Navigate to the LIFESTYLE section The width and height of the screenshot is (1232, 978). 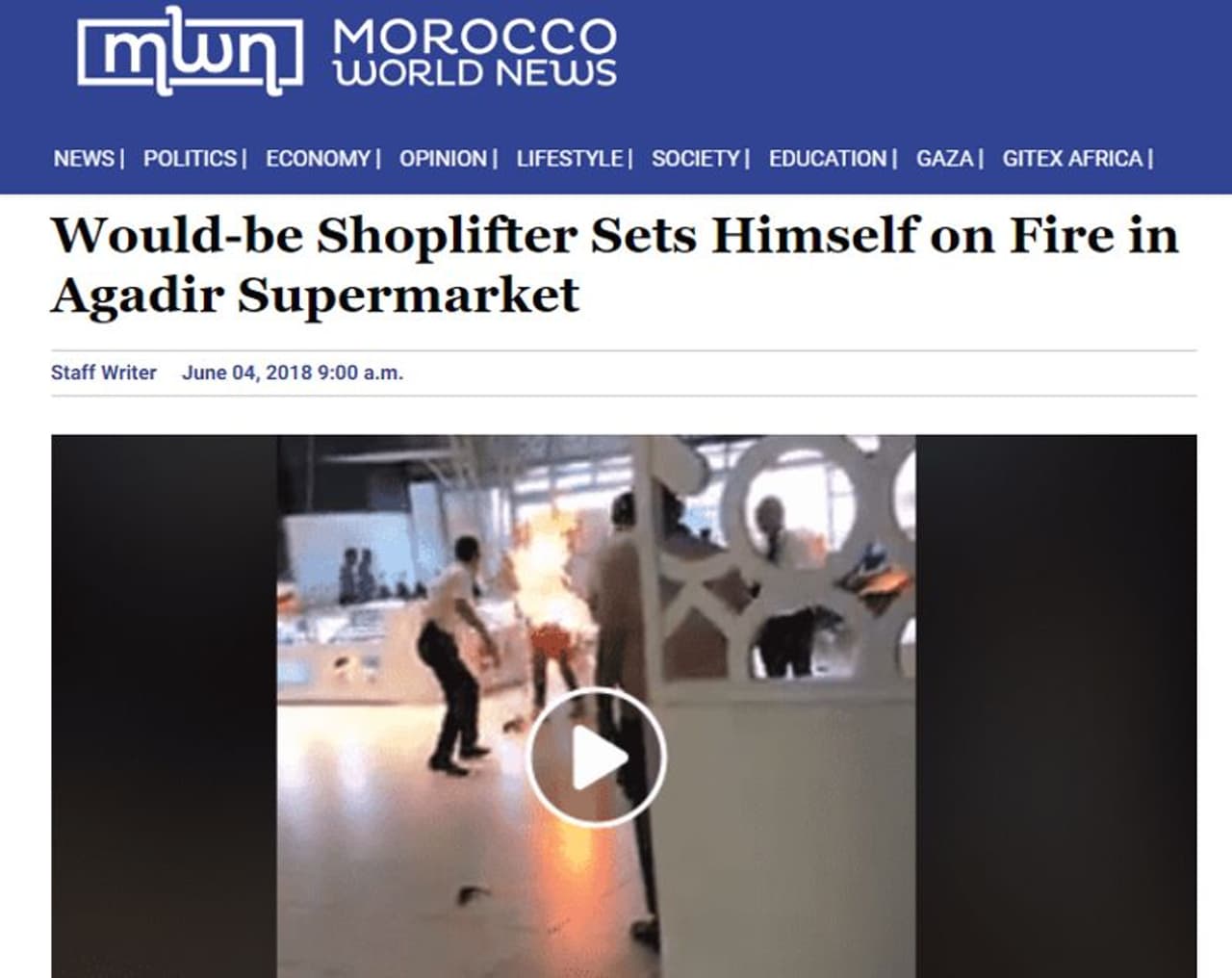(570, 159)
